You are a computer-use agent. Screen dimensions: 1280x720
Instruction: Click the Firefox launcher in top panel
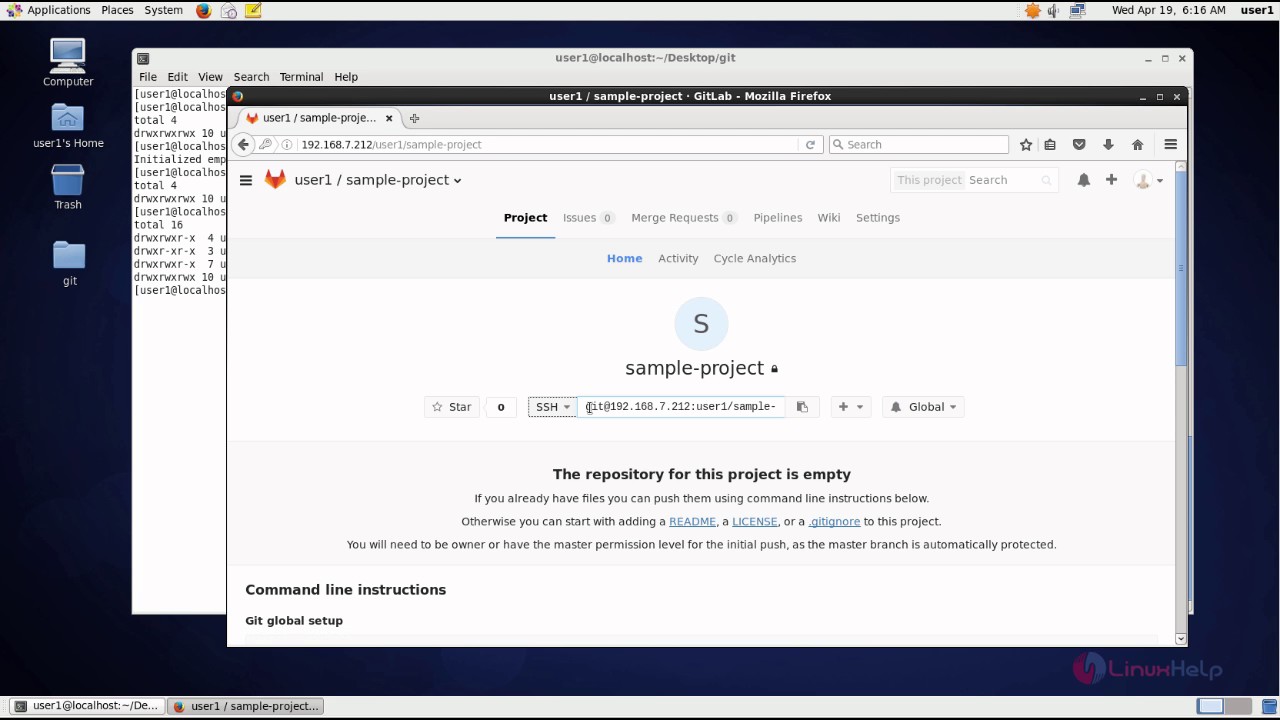pyautogui.click(x=204, y=10)
